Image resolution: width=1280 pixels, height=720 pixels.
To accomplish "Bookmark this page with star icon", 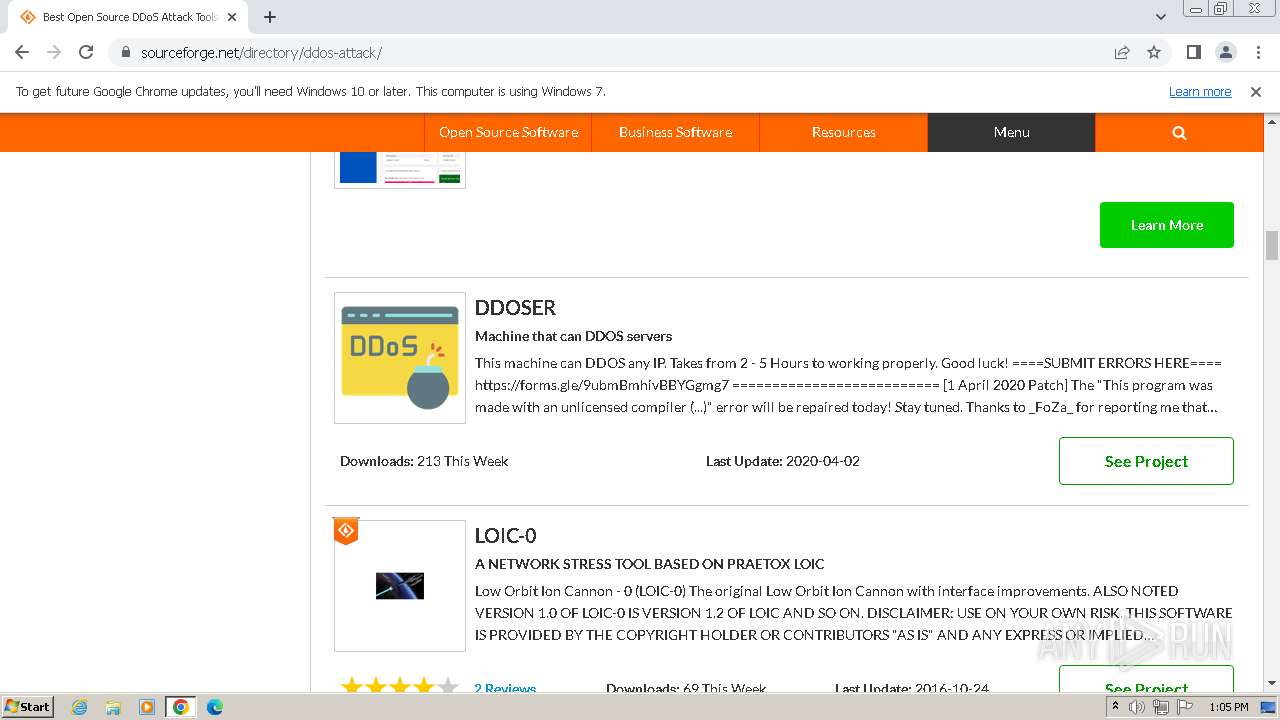I will click(x=1154, y=52).
